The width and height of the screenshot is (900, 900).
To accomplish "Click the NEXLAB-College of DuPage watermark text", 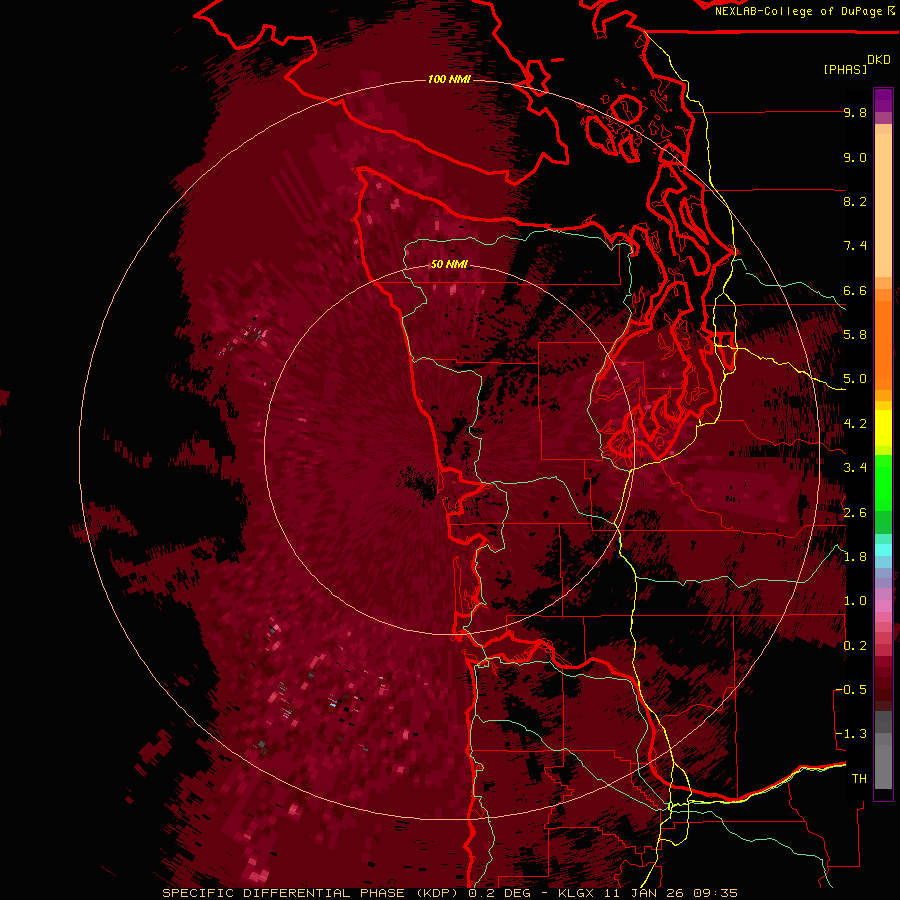I will [x=799, y=11].
